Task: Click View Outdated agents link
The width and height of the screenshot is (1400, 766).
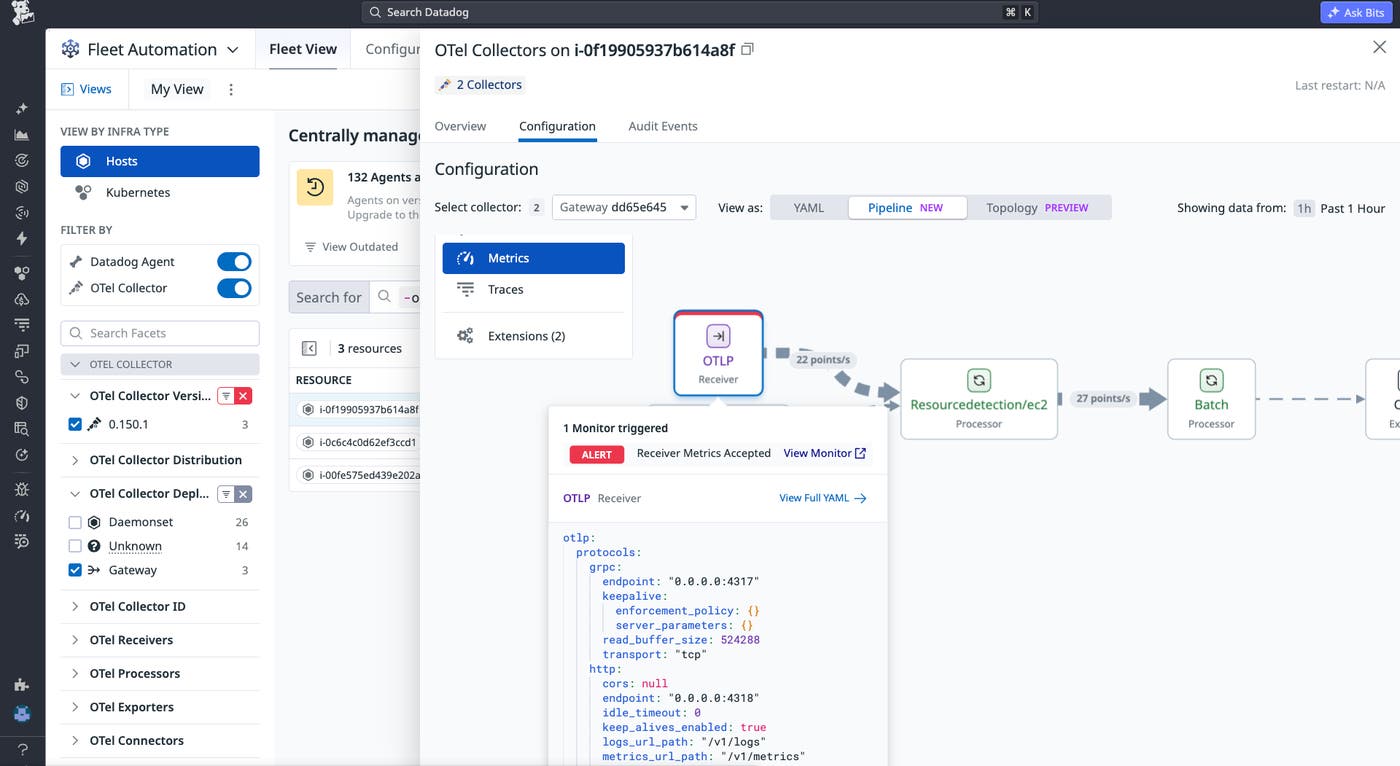Action: (351, 247)
